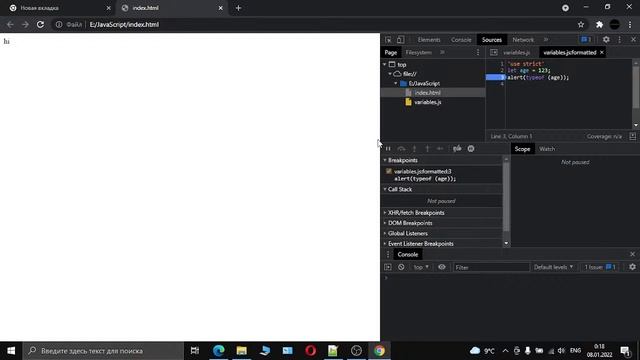The height and width of the screenshot is (360, 640).
Task: Toggle pause on exceptions
Action: [x=471, y=149]
